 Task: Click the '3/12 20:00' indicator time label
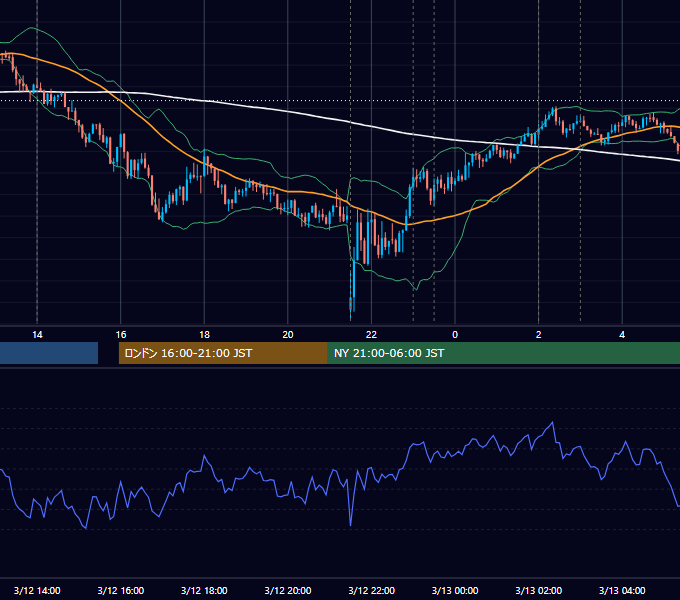(x=288, y=590)
